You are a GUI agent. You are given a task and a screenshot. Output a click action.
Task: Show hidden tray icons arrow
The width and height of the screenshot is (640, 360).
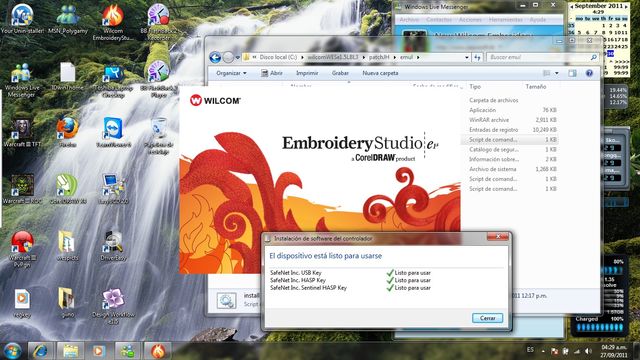click(x=543, y=351)
